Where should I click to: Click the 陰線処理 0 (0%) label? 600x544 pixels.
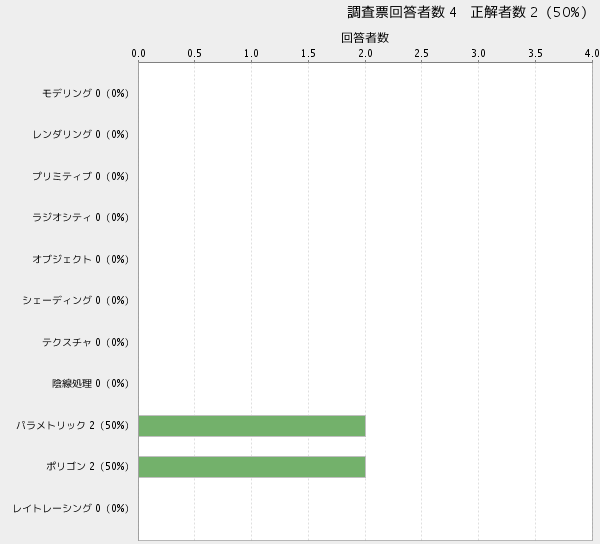click(91, 383)
